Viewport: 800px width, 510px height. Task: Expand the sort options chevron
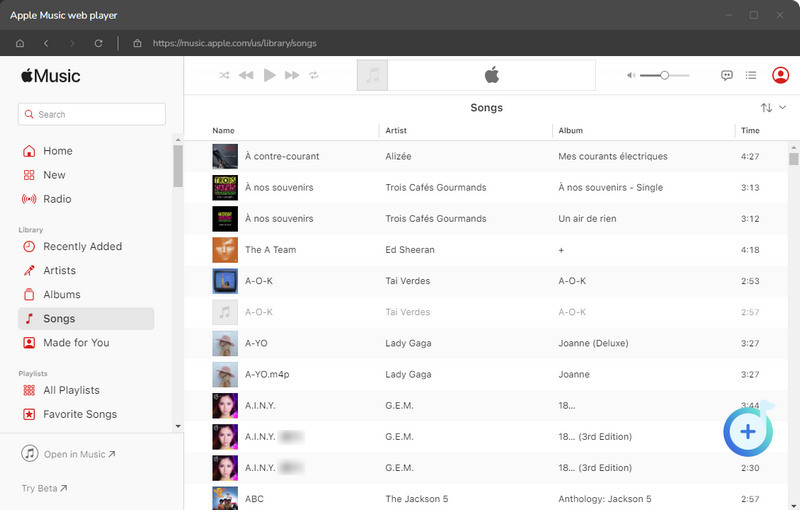coord(783,108)
